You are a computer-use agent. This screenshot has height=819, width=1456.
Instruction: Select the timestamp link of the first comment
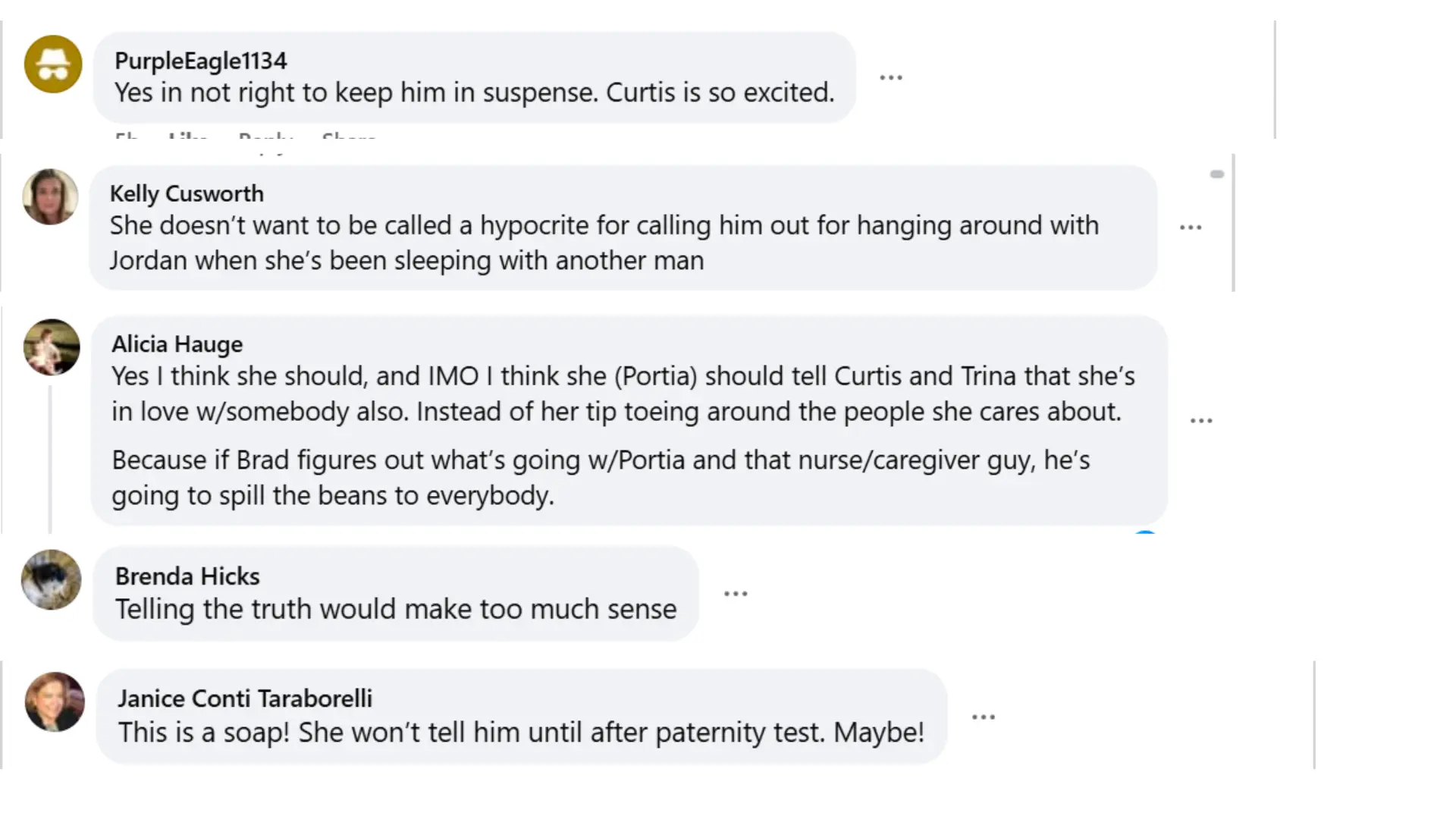(127, 140)
